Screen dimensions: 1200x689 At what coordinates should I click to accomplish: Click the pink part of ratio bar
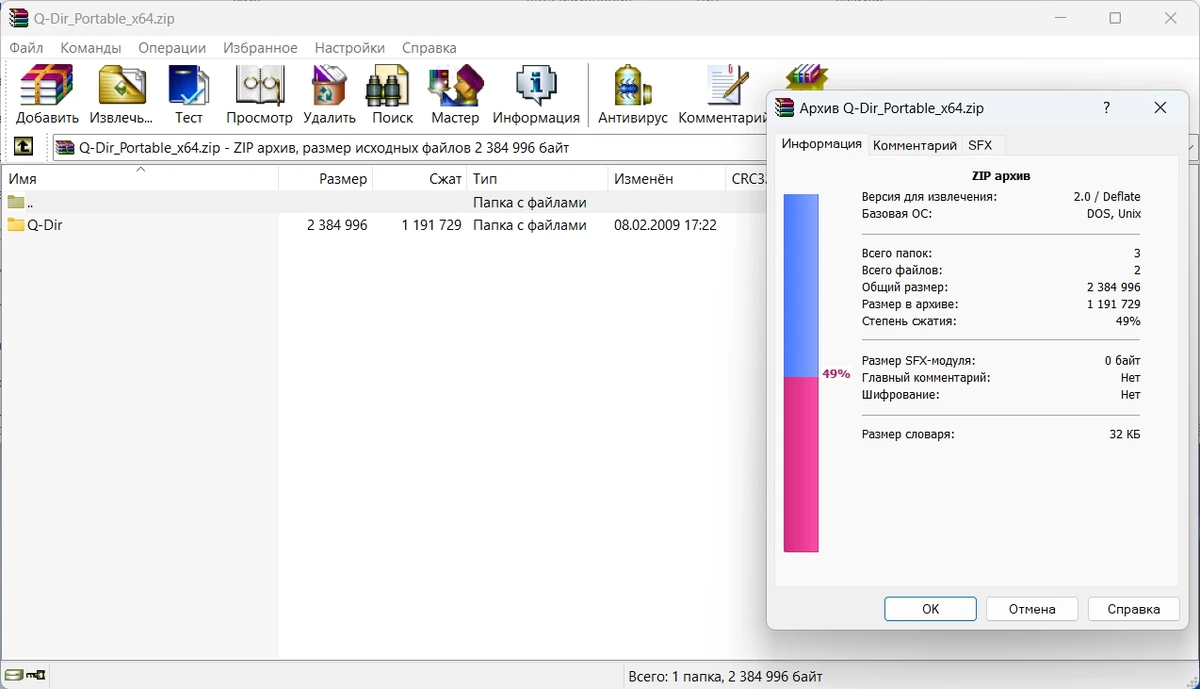click(801, 464)
